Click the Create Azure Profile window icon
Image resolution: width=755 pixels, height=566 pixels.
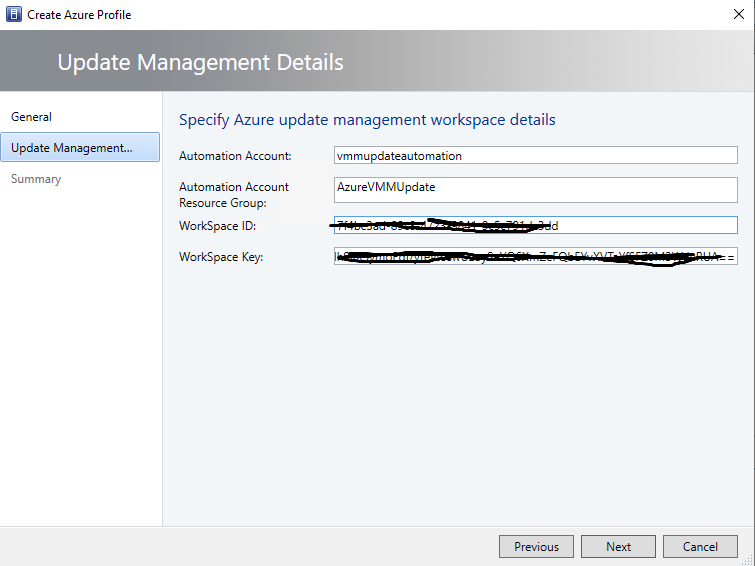coord(13,14)
